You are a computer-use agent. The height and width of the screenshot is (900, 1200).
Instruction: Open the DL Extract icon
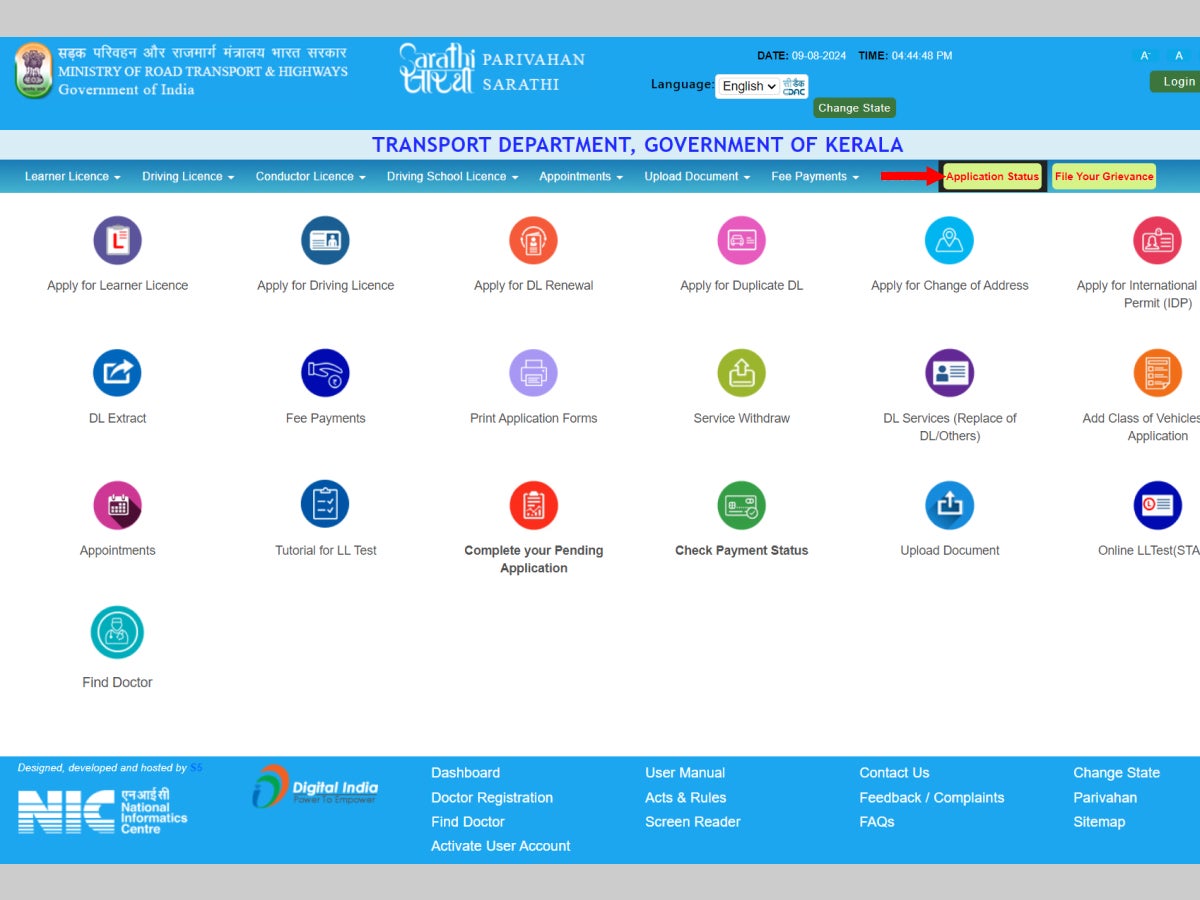click(x=118, y=373)
